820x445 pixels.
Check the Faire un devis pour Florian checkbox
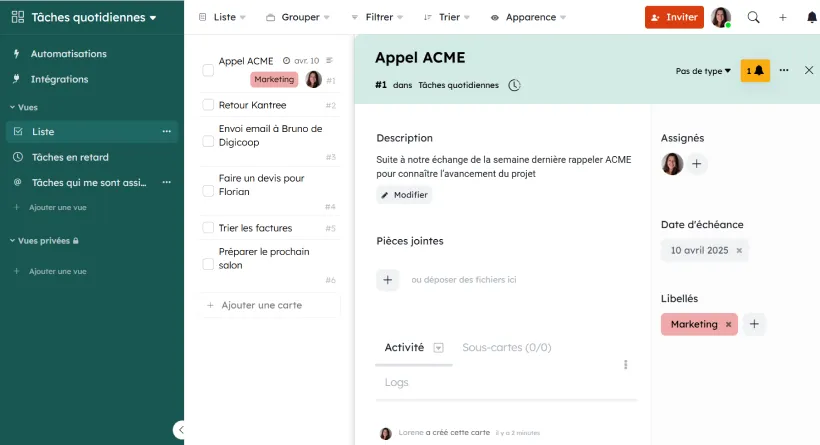coord(208,191)
